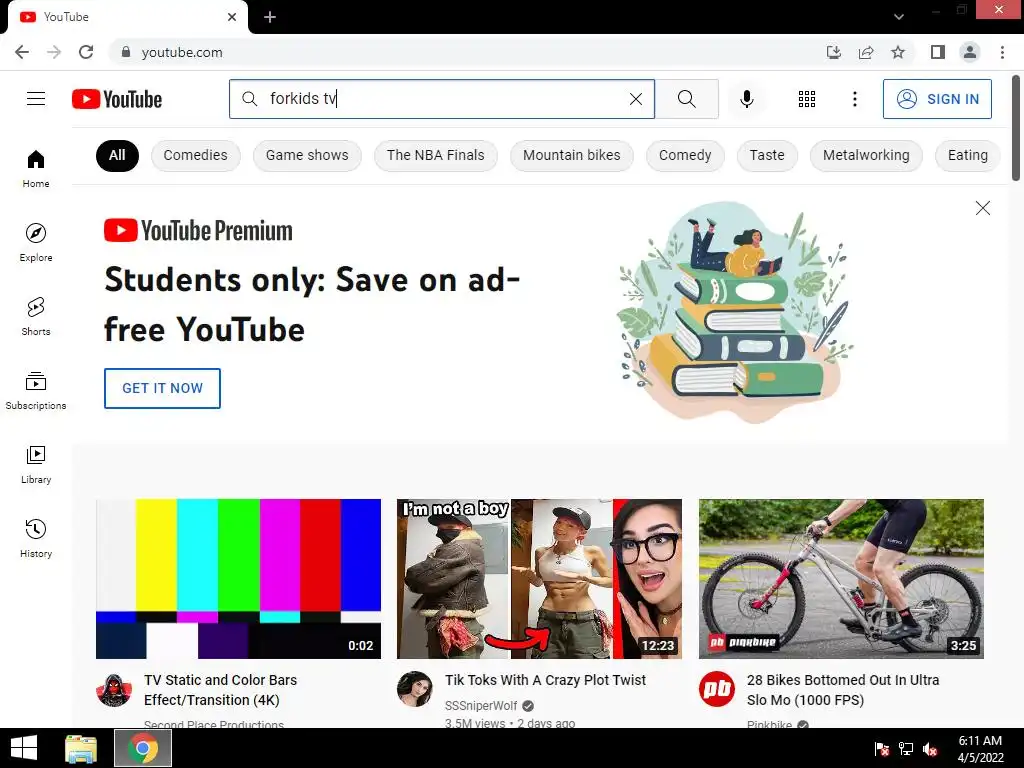
Task: Go to Home in sidebar
Action: (x=36, y=168)
